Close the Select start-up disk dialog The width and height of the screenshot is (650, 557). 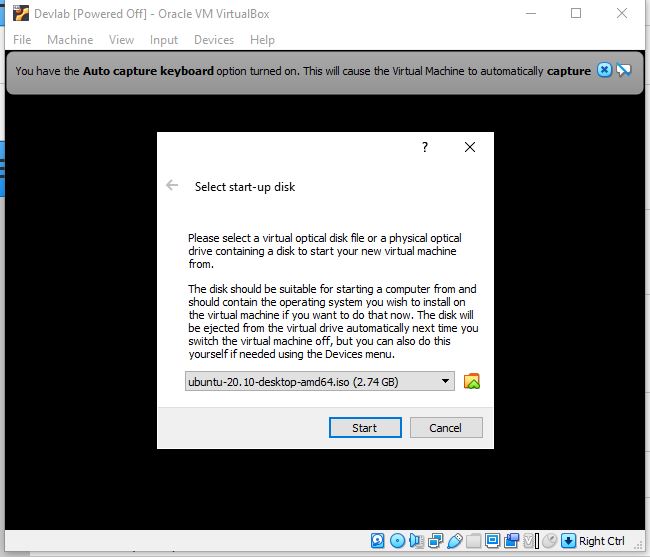pyautogui.click(x=470, y=147)
